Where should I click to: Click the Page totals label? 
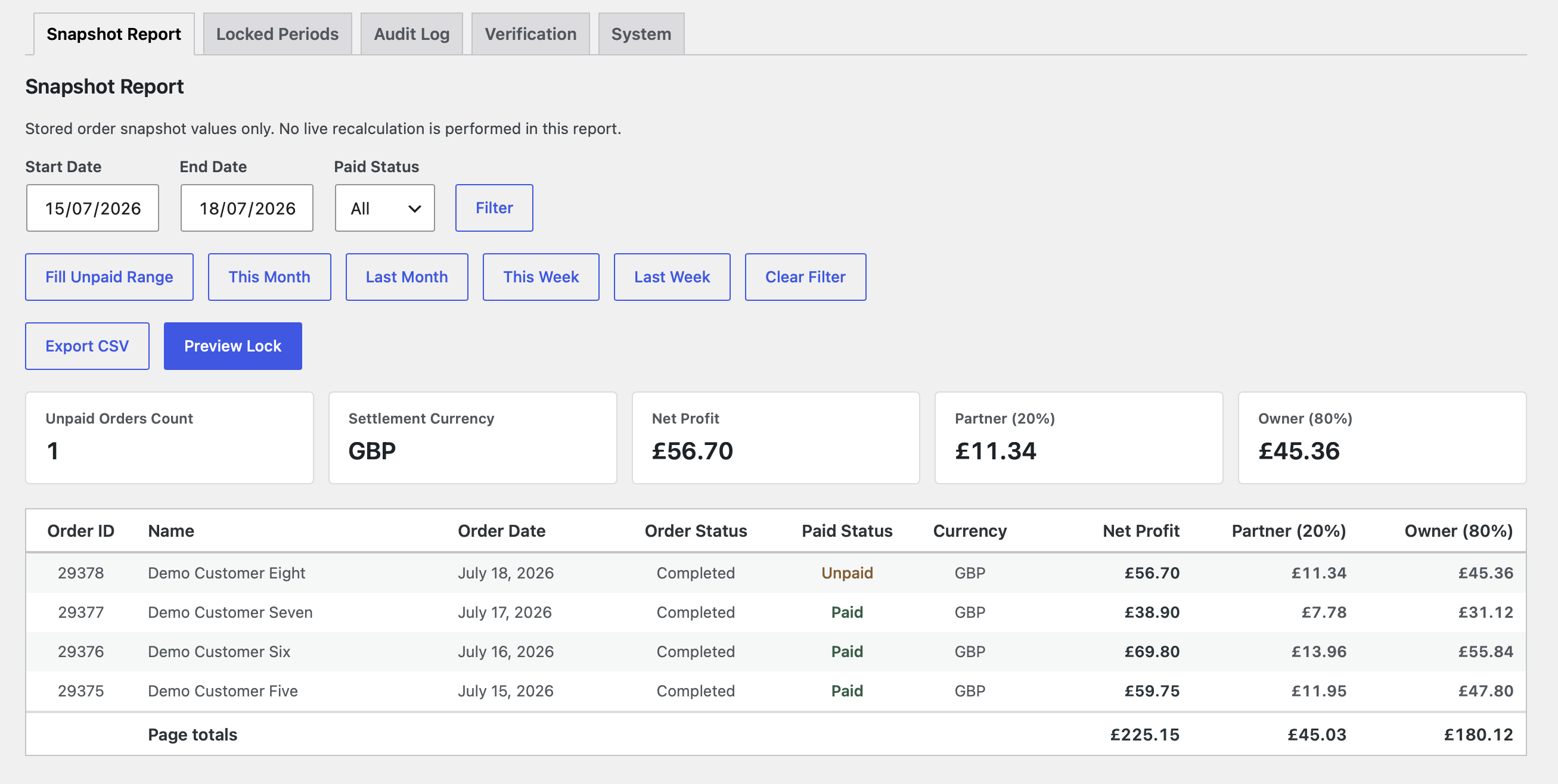coord(193,734)
